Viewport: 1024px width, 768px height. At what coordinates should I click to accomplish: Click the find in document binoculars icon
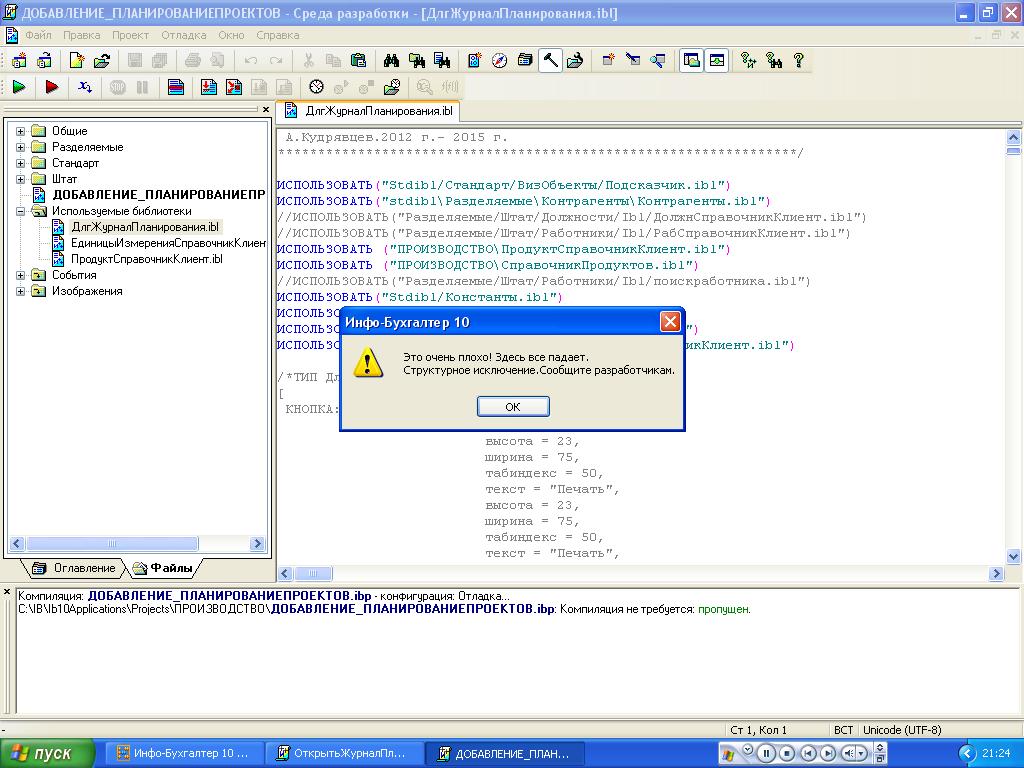click(x=442, y=61)
